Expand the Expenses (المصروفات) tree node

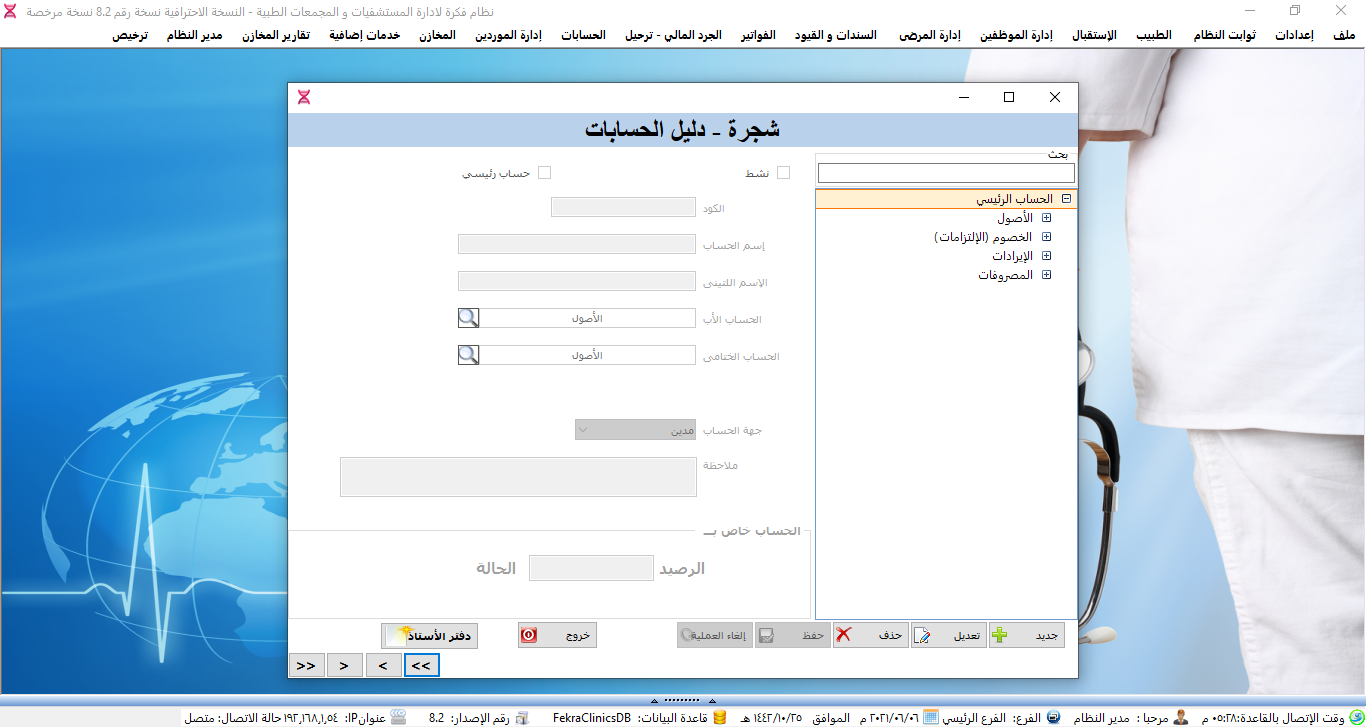[1047, 275]
